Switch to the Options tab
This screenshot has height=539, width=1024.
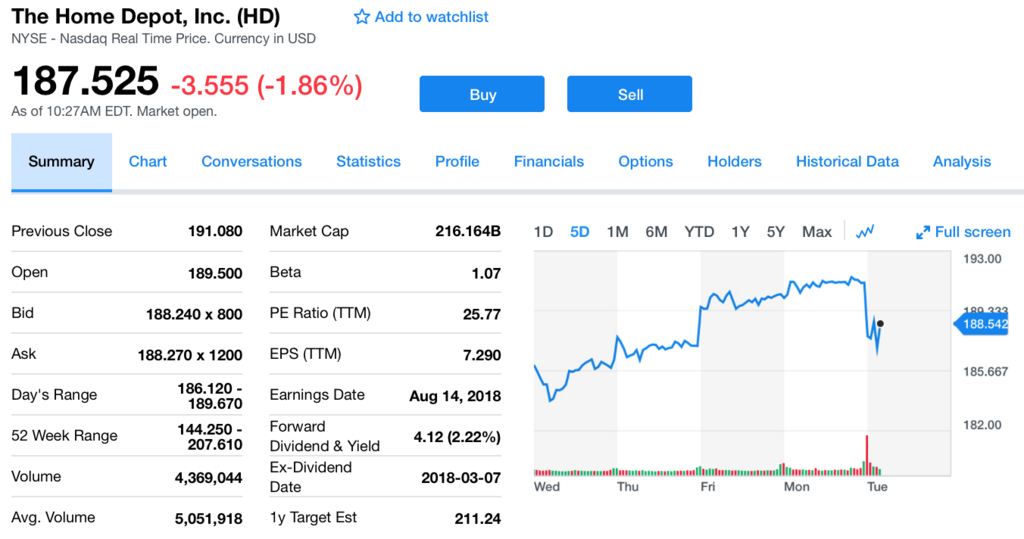(645, 162)
